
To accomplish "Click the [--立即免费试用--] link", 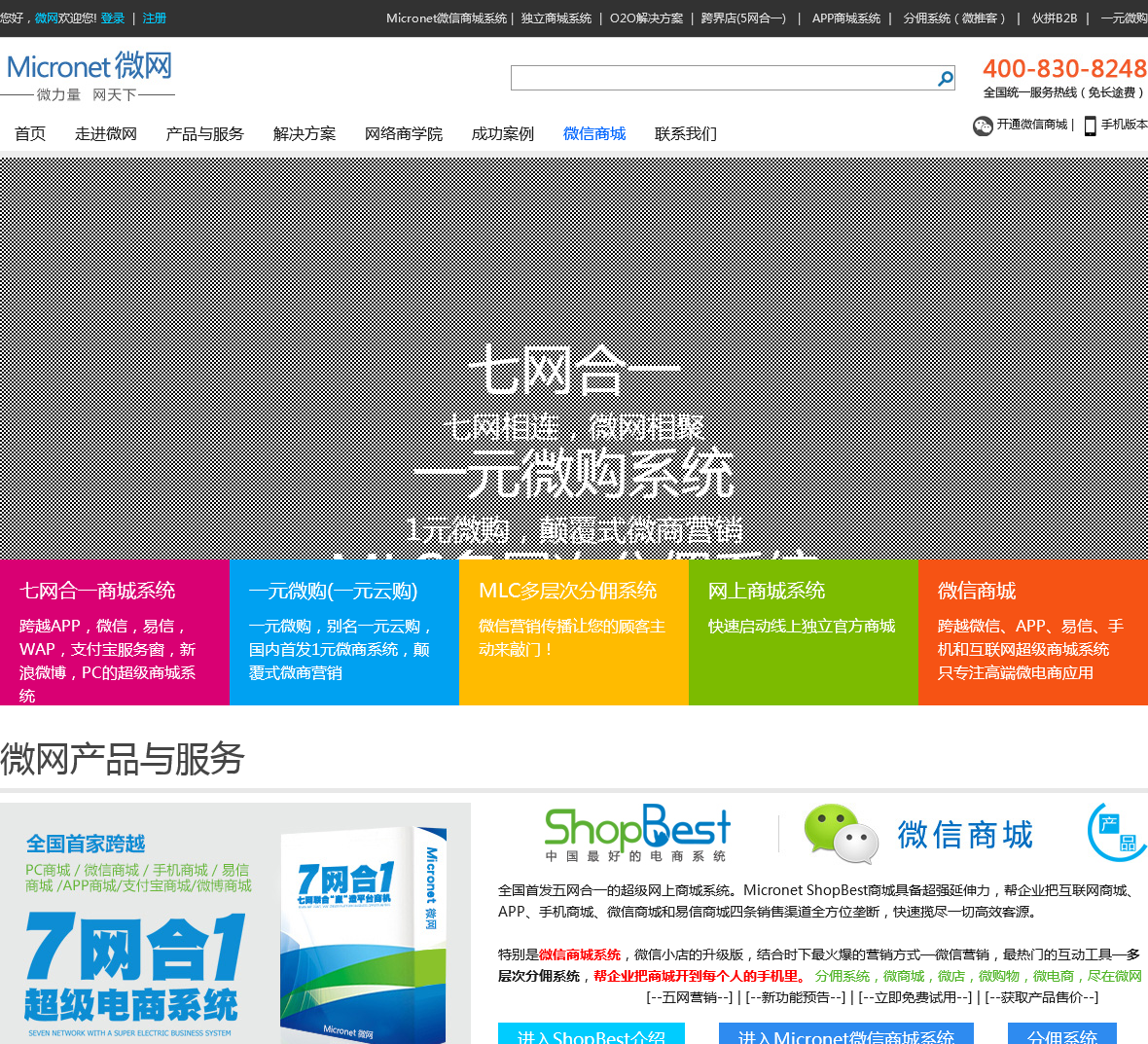I will (x=915, y=997).
